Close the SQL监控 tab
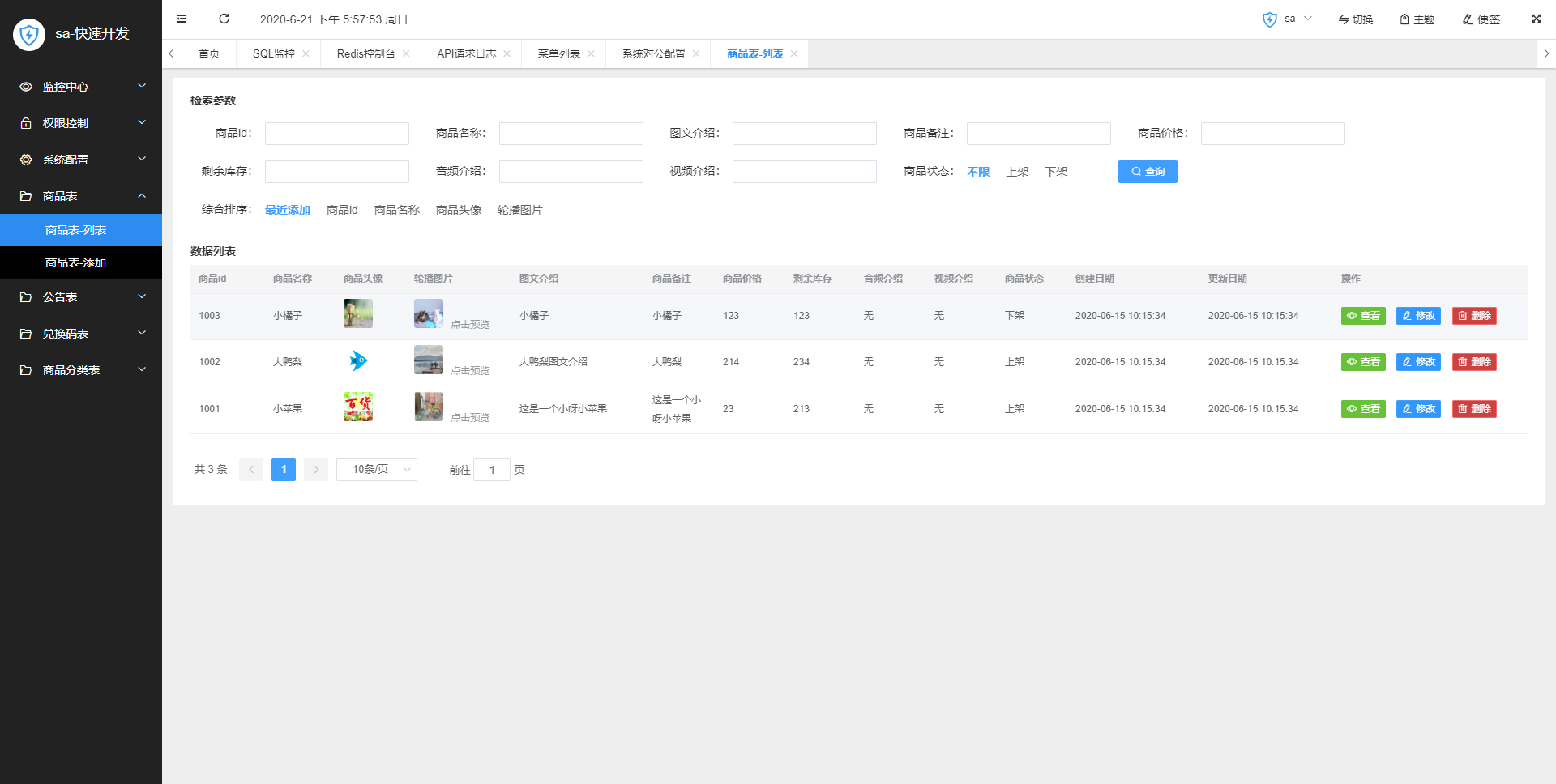Image resolution: width=1556 pixels, height=784 pixels. pos(306,53)
